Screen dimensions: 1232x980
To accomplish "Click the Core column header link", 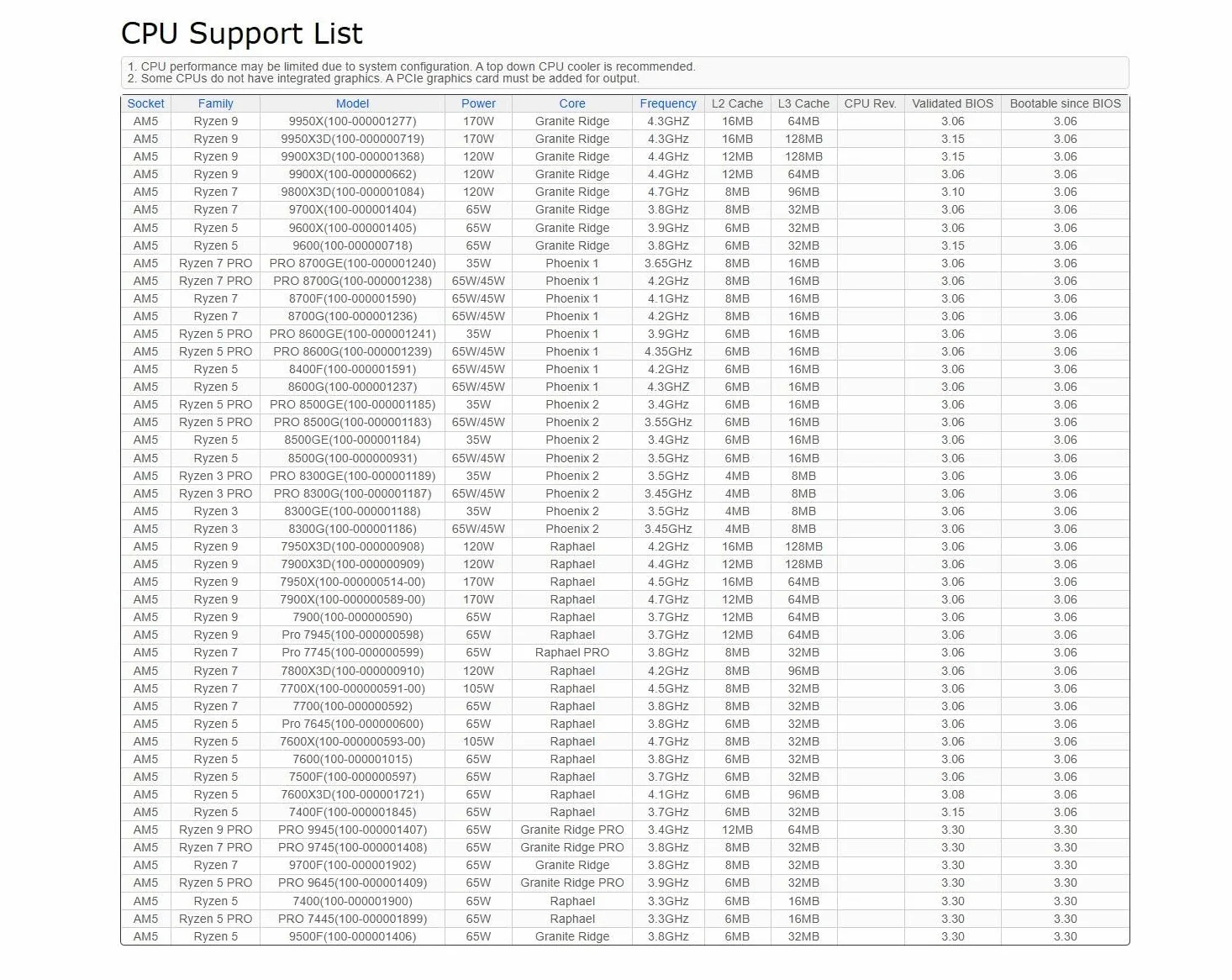I will coord(572,103).
